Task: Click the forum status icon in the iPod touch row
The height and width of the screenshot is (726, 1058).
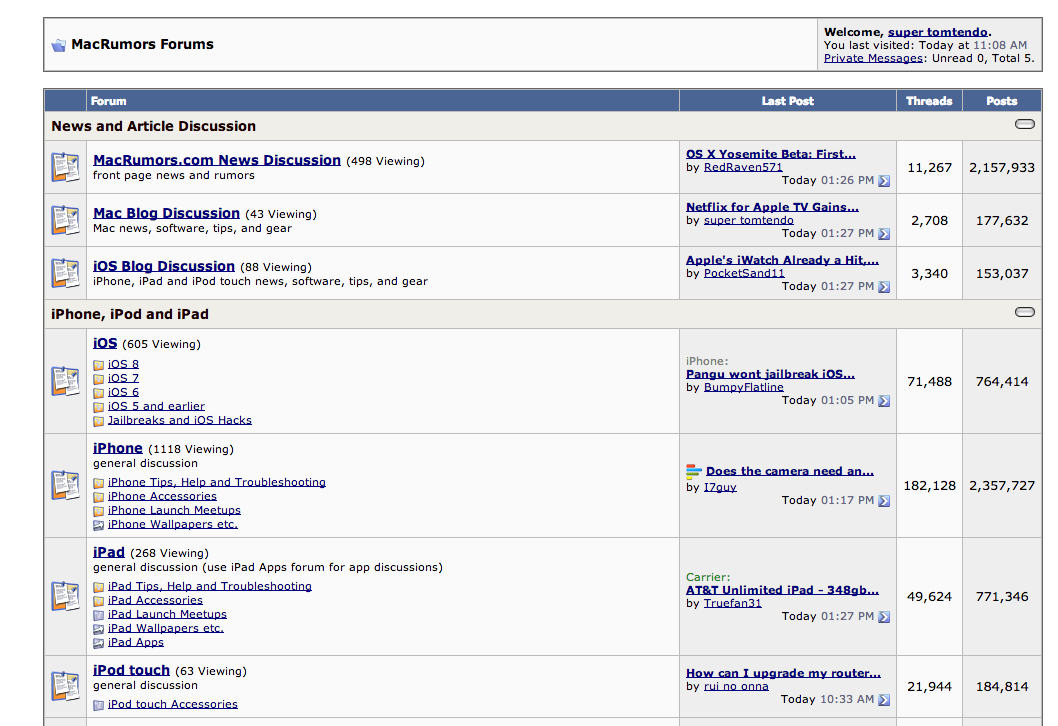Action: tap(65, 686)
